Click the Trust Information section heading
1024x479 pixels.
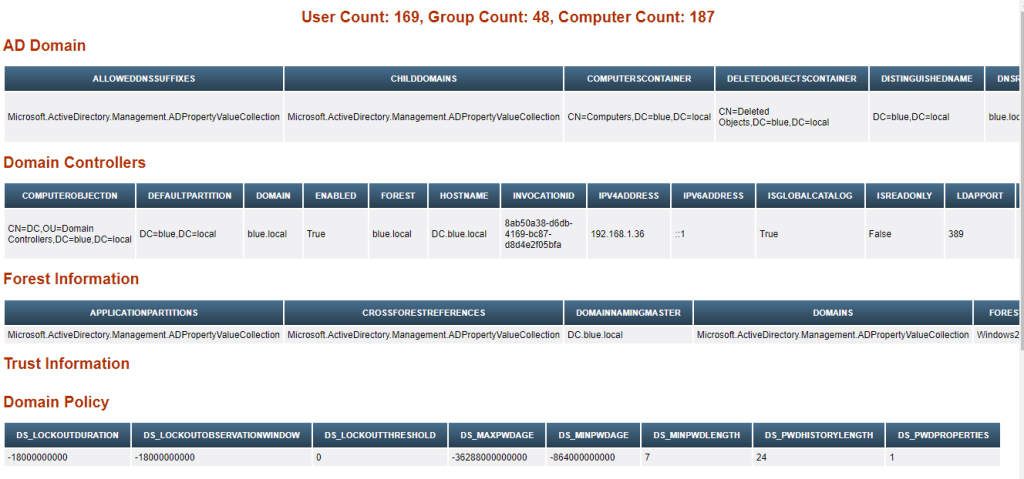pos(66,363)
